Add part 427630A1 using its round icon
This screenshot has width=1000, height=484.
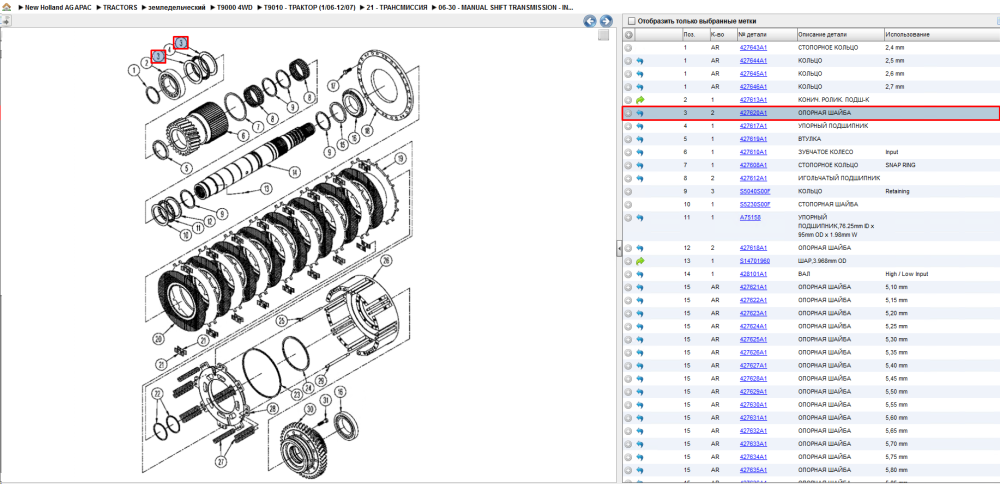pos(628,404)
